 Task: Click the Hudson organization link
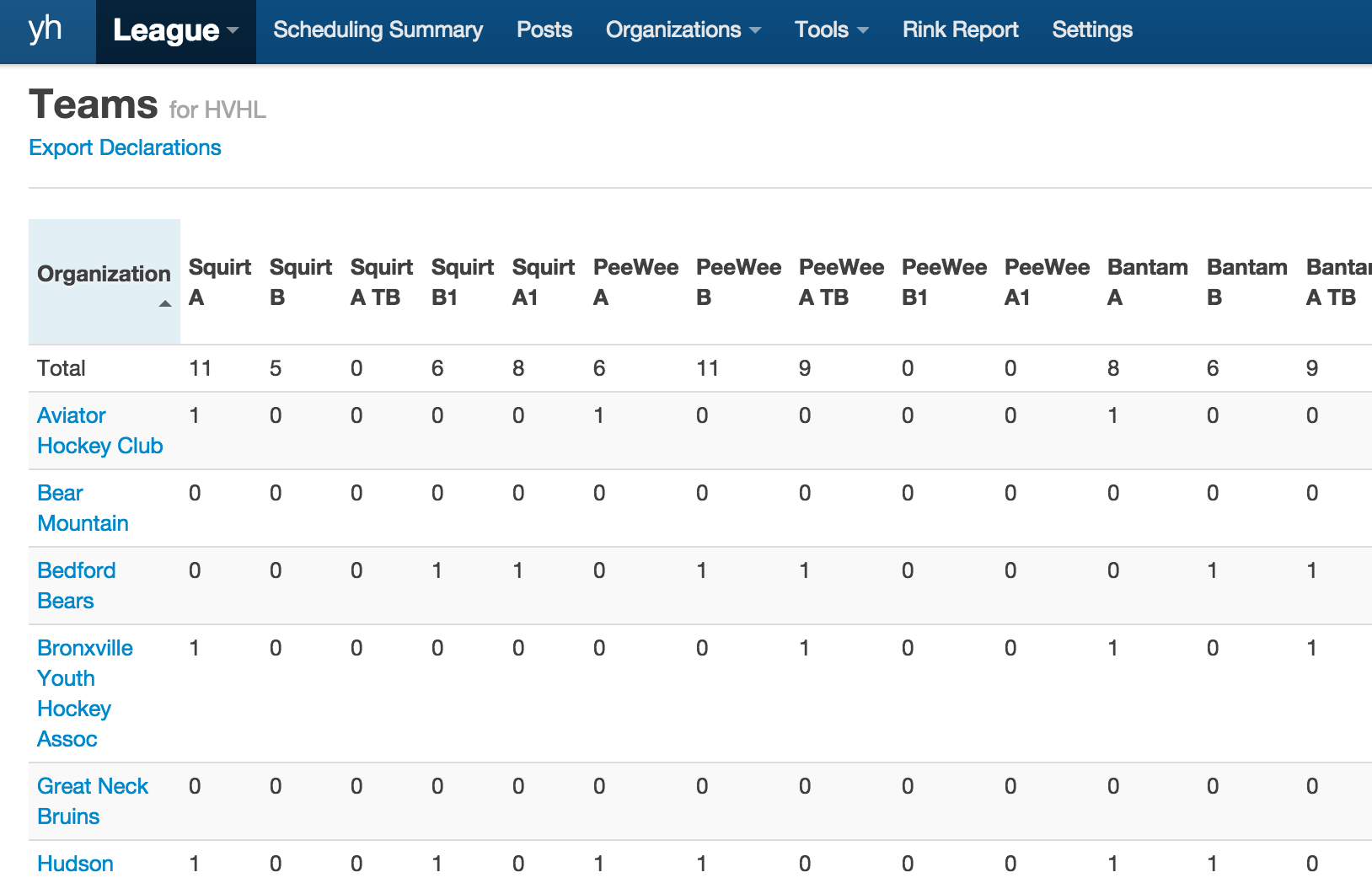pos(75,864)
